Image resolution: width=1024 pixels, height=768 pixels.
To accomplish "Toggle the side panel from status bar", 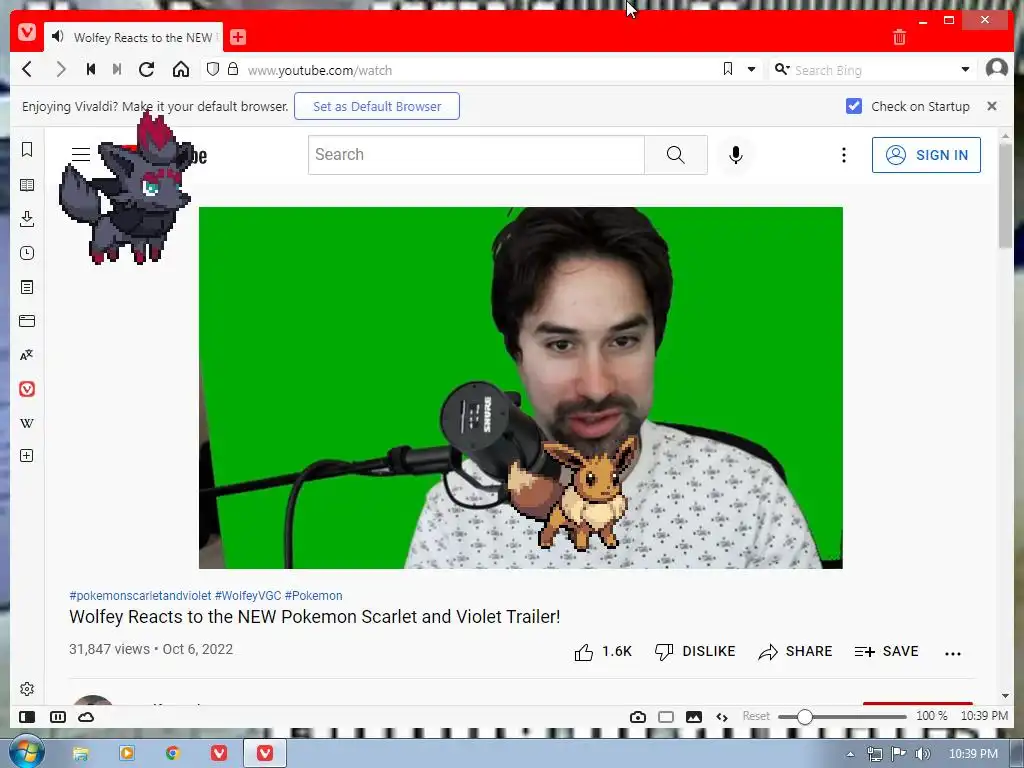I will (27, 717).
